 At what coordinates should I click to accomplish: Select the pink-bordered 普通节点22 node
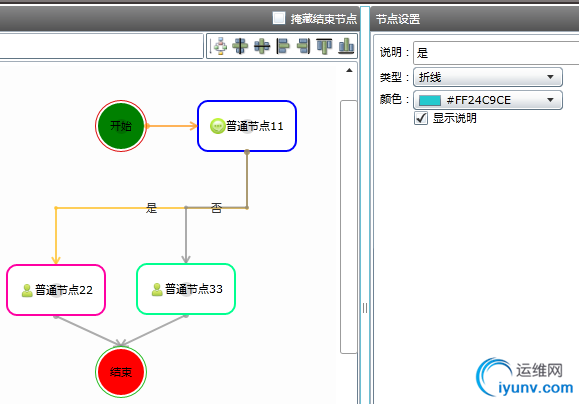point(56,290)
